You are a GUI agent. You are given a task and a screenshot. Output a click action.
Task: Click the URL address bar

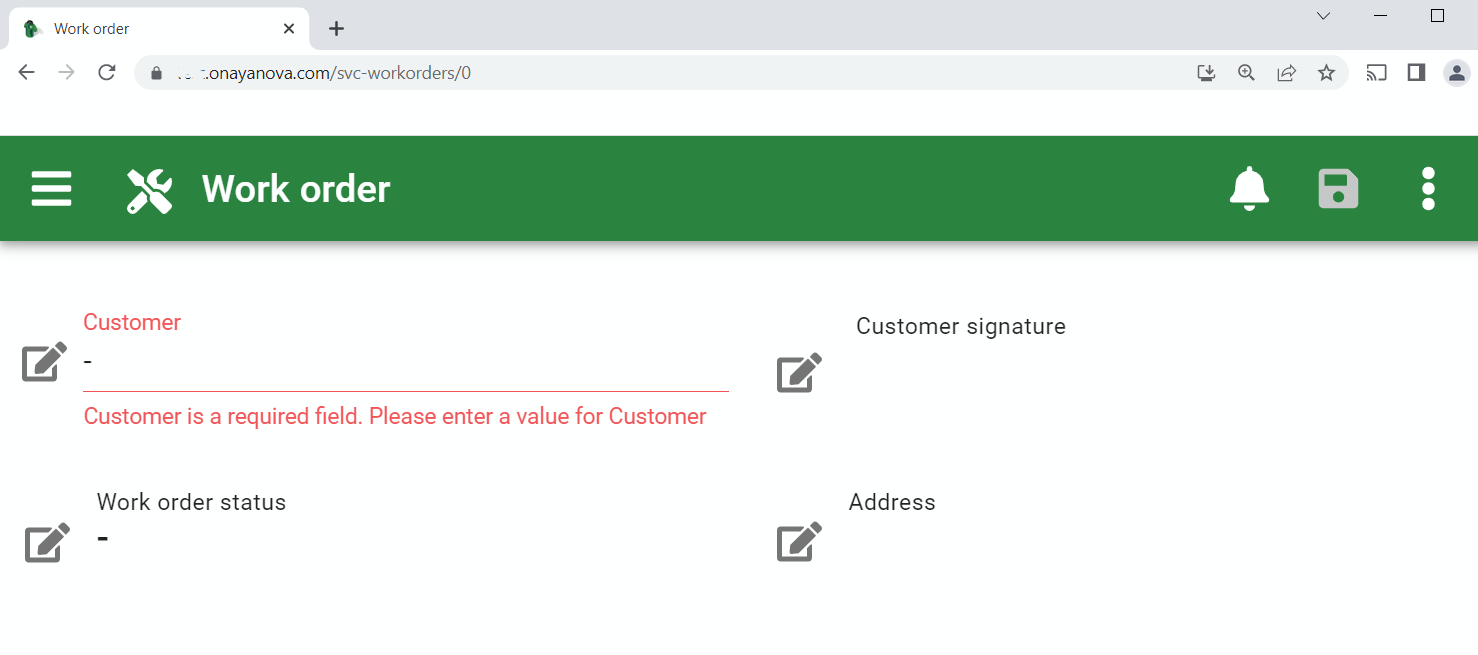660,72
